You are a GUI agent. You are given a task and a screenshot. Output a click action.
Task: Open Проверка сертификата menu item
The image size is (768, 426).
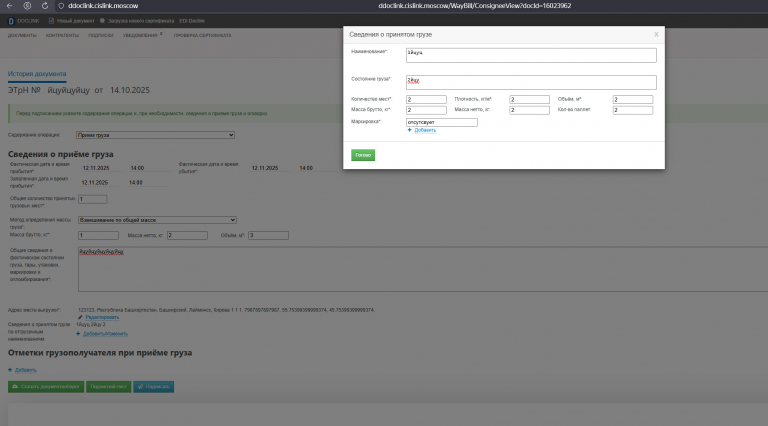202,35
